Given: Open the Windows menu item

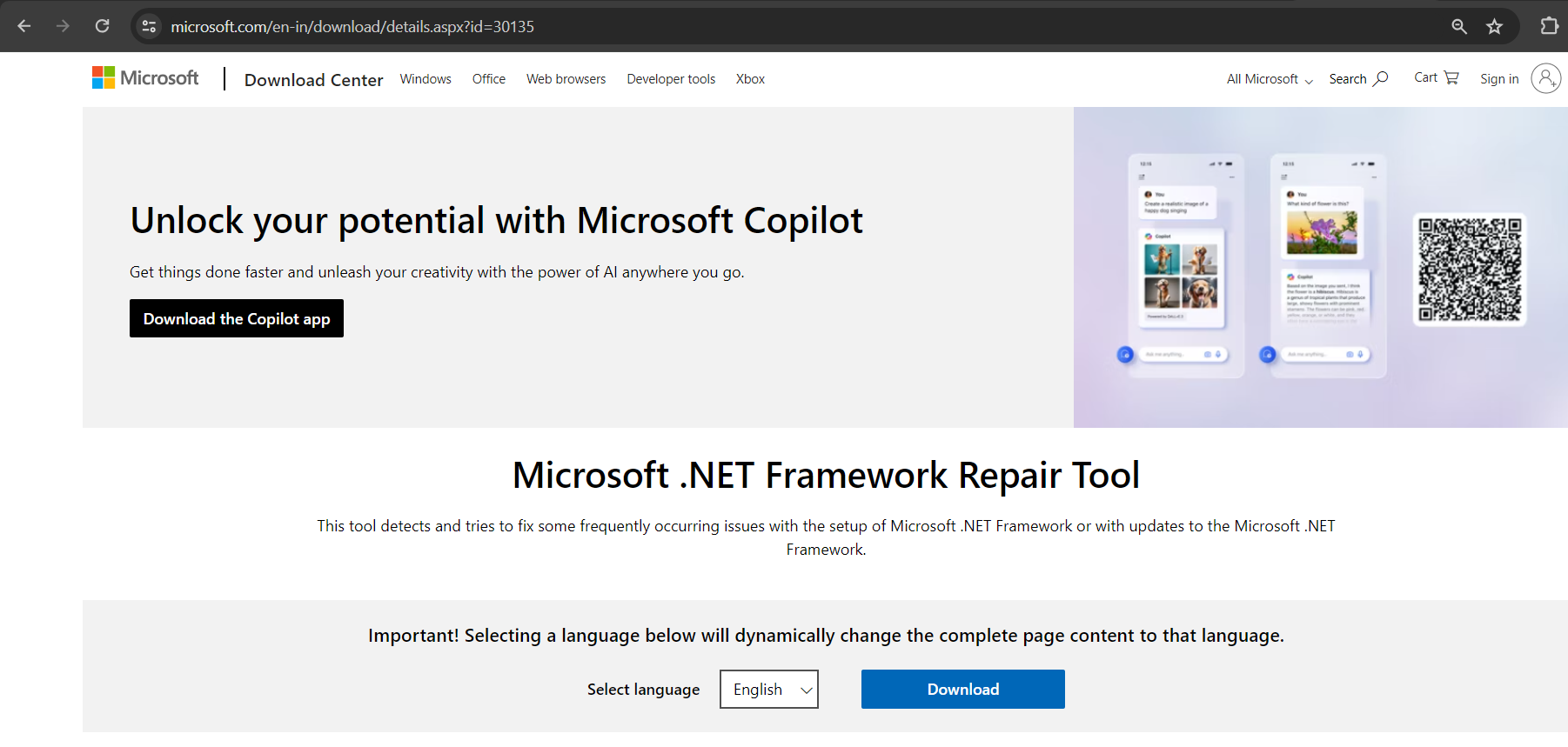Looking at the screenshot, I should click(x=426, y=79).
